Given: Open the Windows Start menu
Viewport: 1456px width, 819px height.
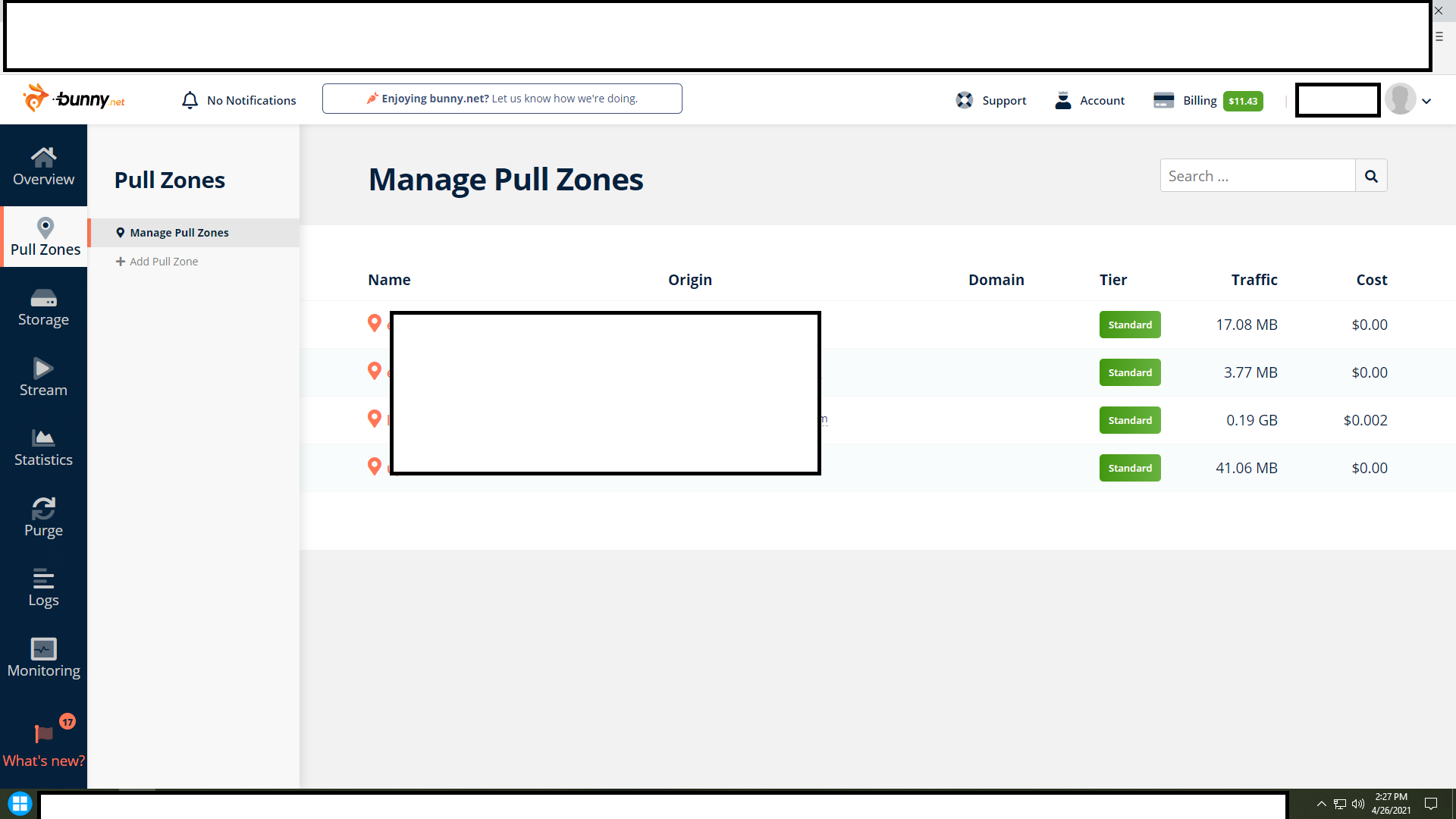Looking at the screenshot, I should click(20, 804).
